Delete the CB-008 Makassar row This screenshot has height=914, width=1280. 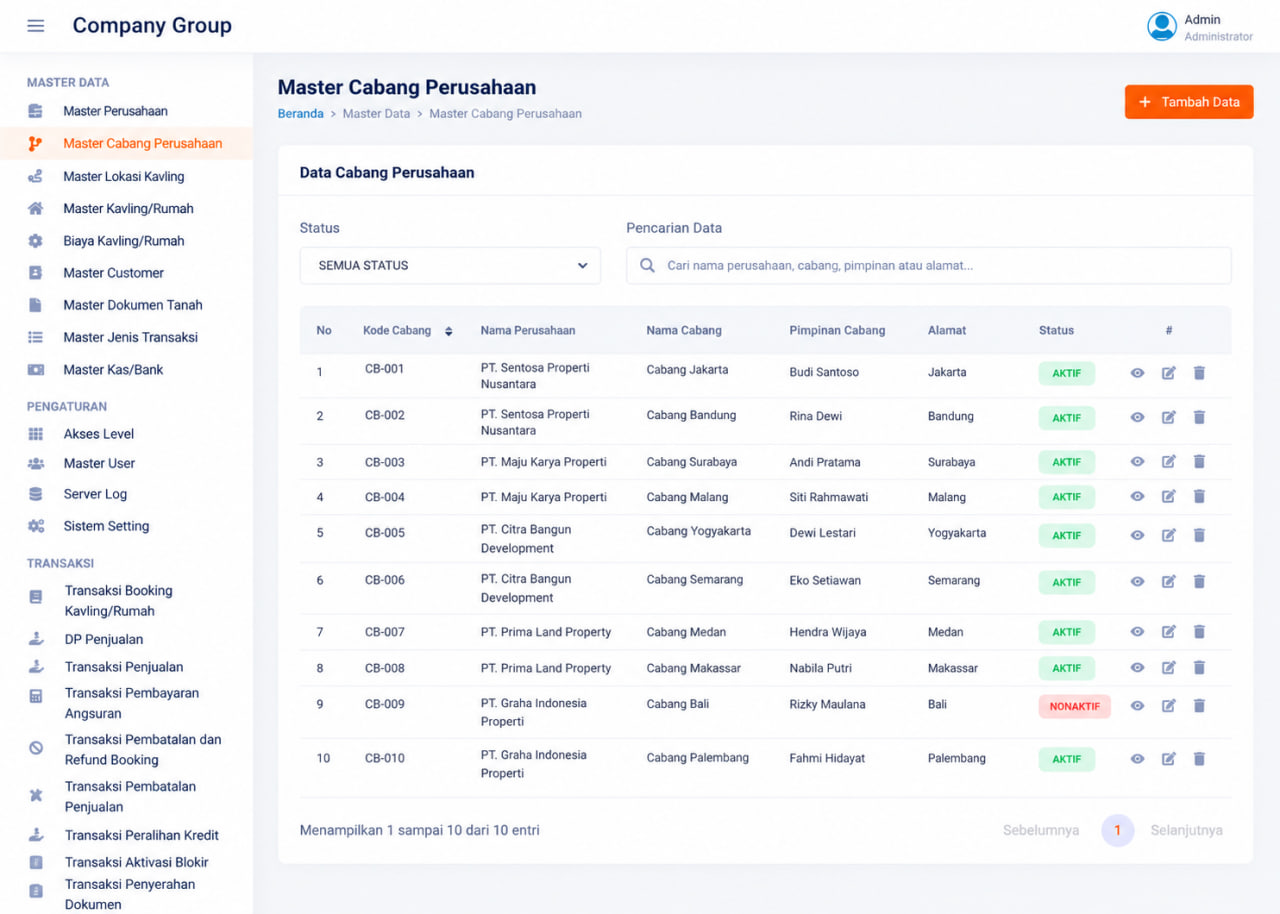1199,668
